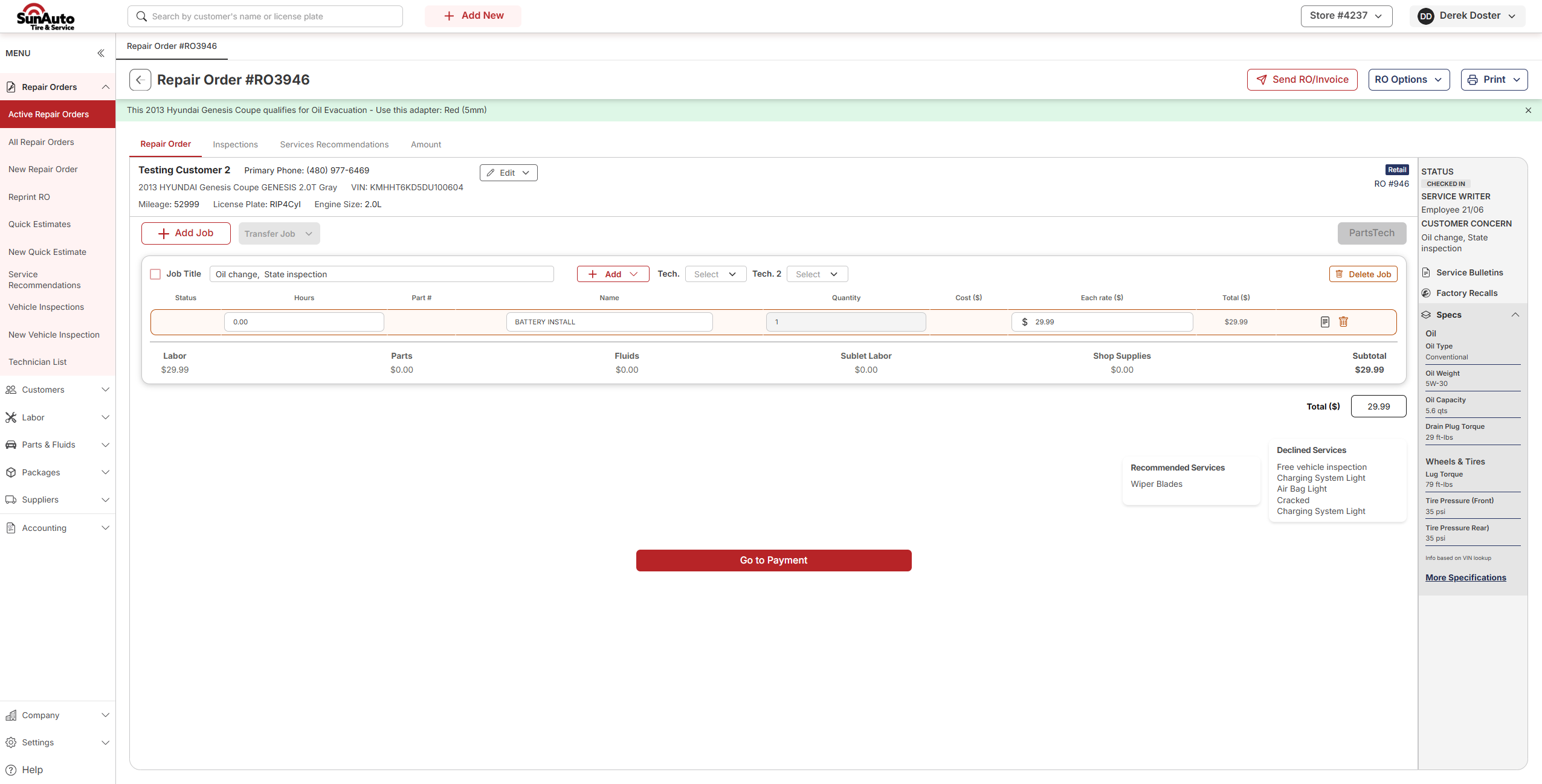Open Vehicle Inspections in sidebar
Screen dimensions: 1542x784
click(x=46, y=307)
